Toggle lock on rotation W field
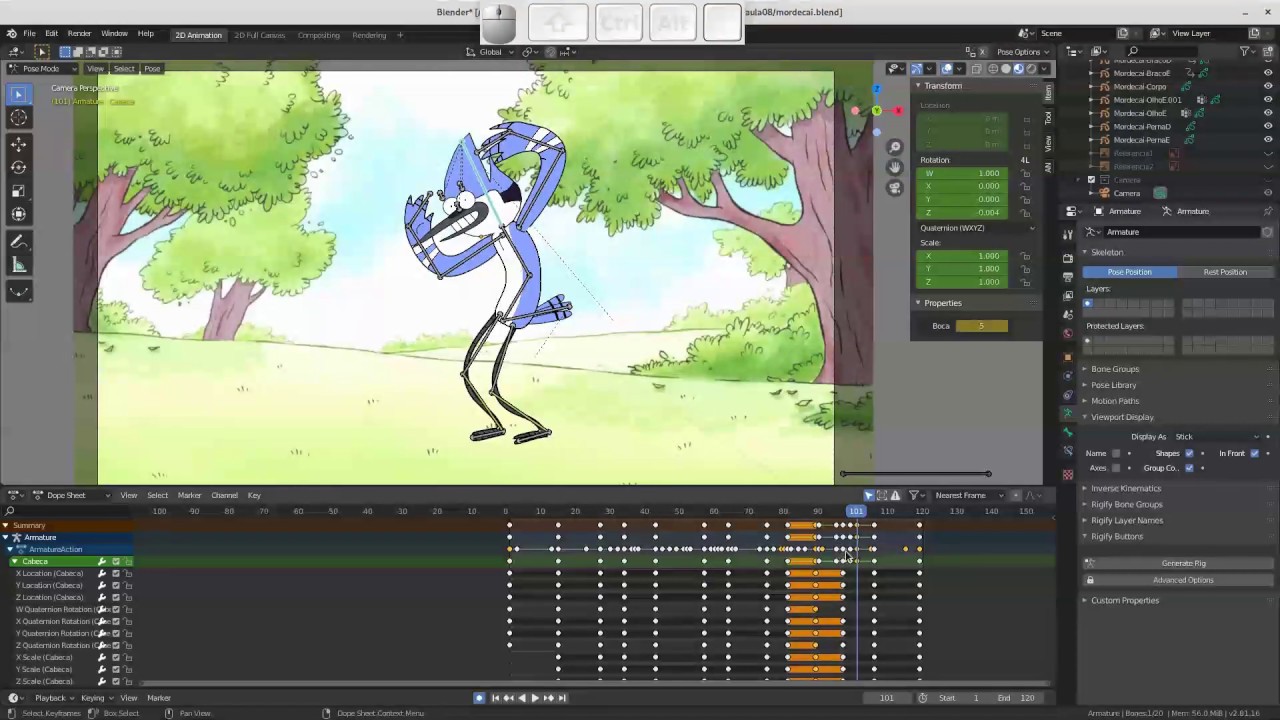 pos(1025,174)
